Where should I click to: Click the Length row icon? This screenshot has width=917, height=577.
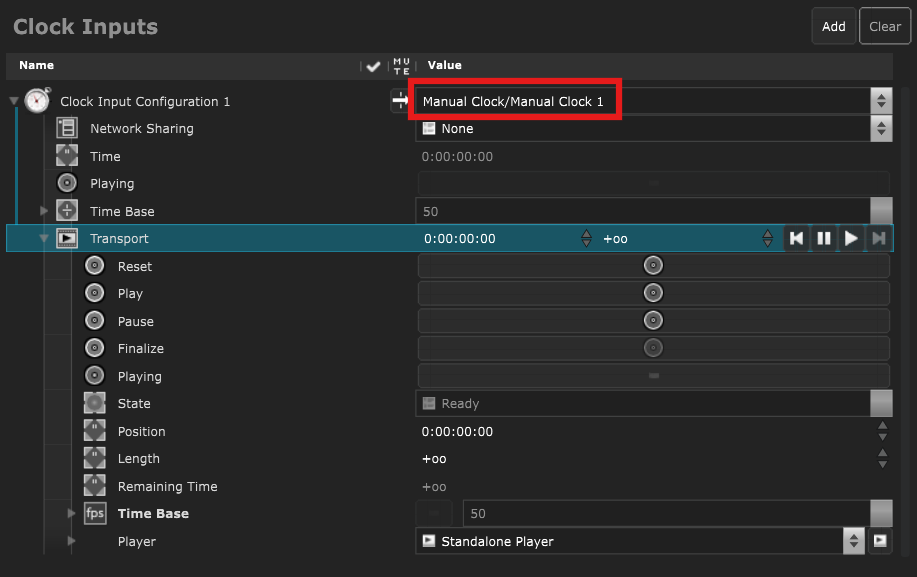pyautogui.click(x=94, y=458)
